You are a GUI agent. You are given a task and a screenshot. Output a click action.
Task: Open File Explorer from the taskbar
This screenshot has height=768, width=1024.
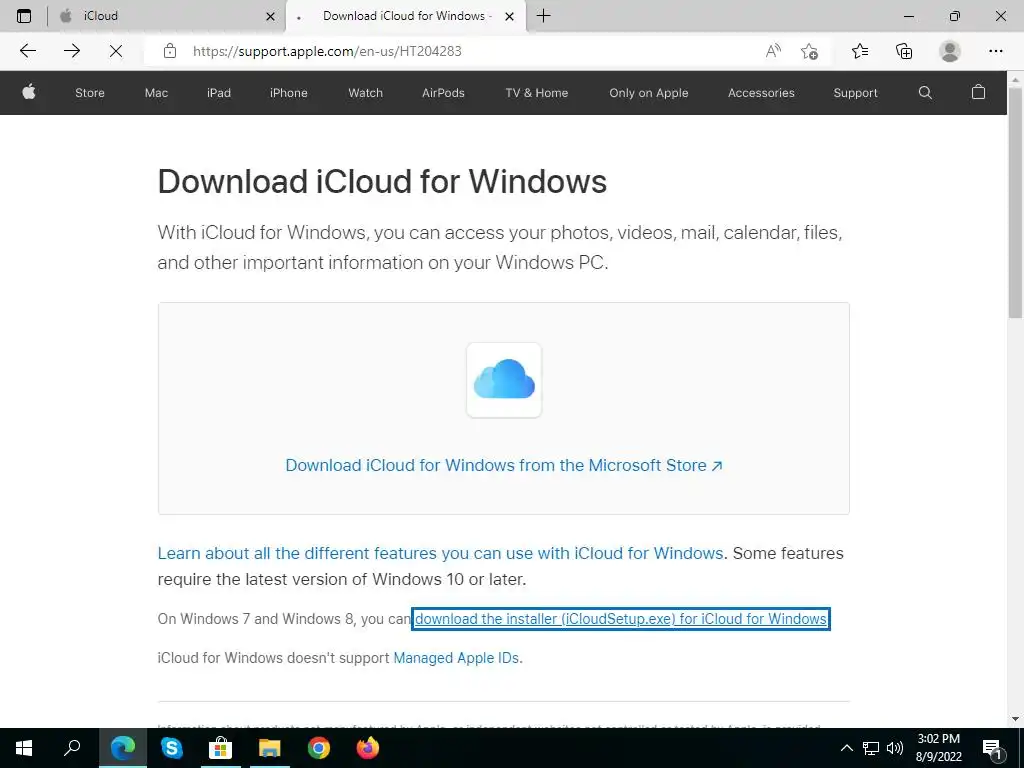pos(270,748)
